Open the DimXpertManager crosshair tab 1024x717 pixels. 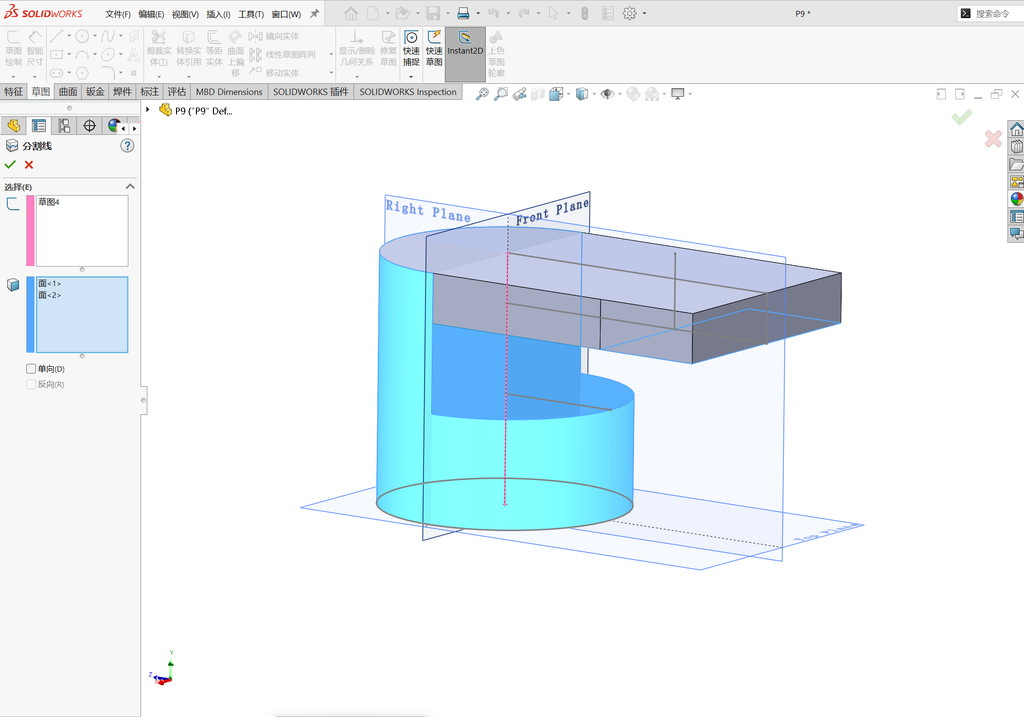[89, 125]
